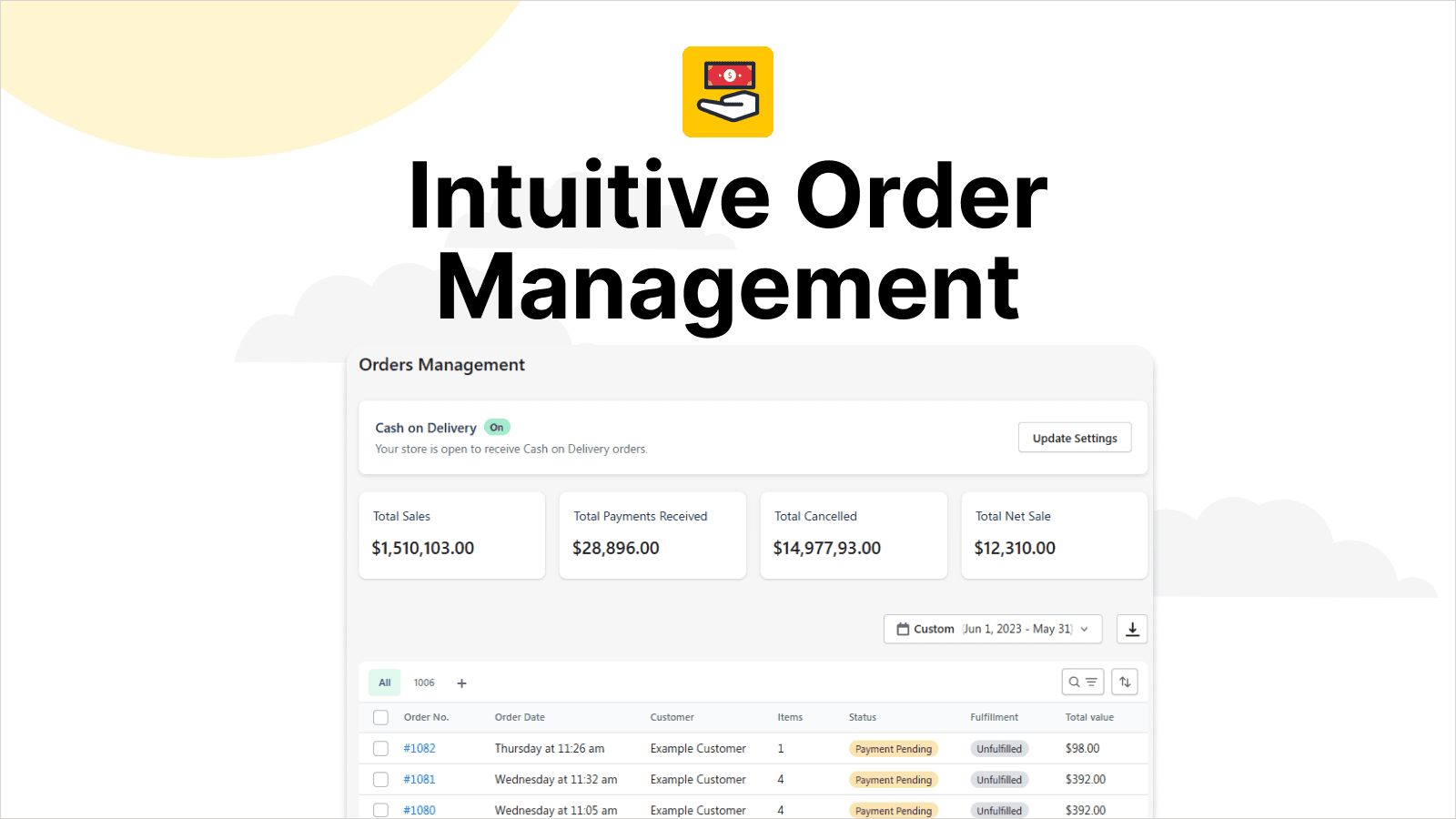Click the Payment Pending badge for #1082

(x=894, y=749)
